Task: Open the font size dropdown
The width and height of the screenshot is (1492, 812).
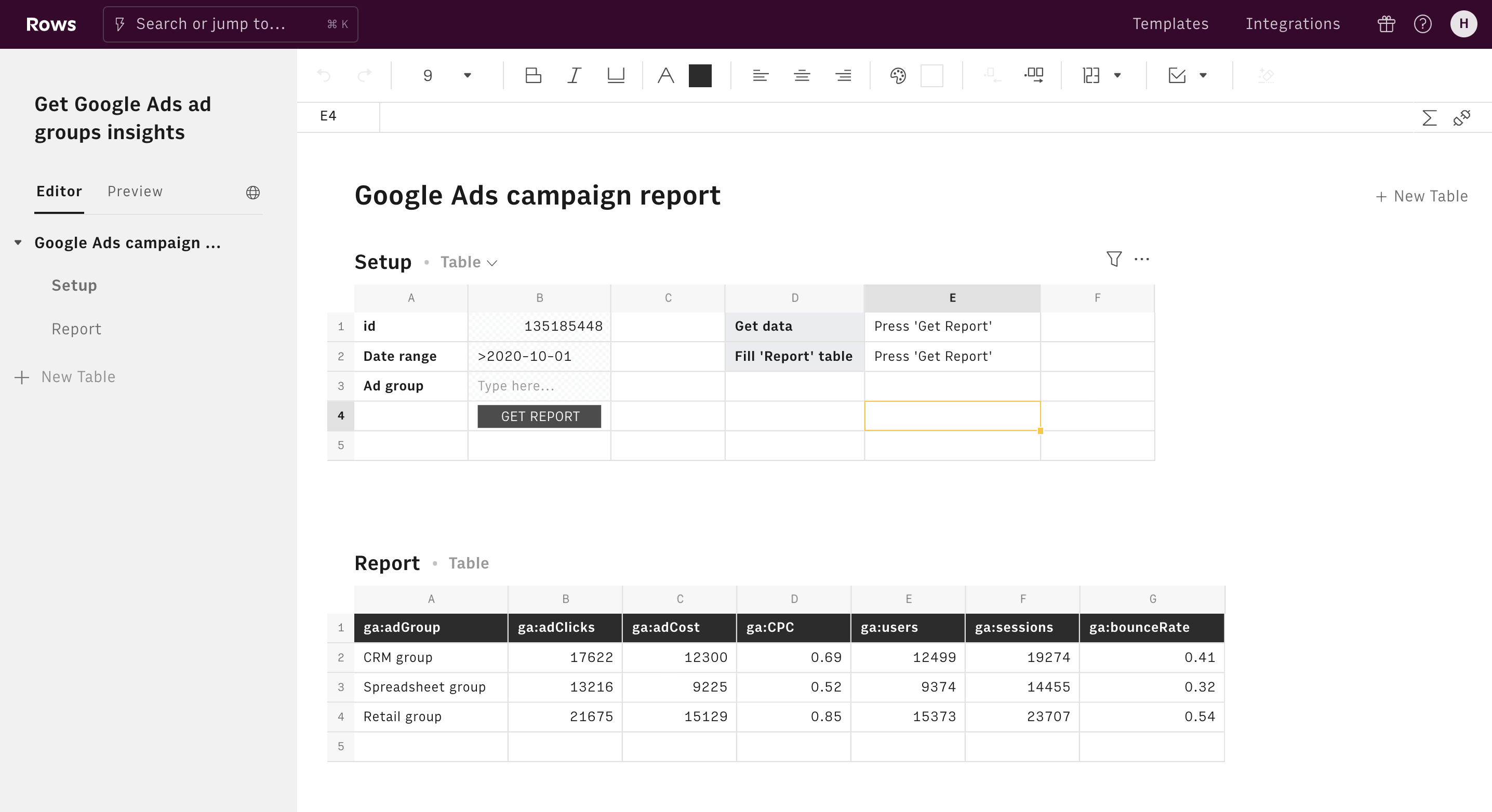Action: tap(467, 75)
